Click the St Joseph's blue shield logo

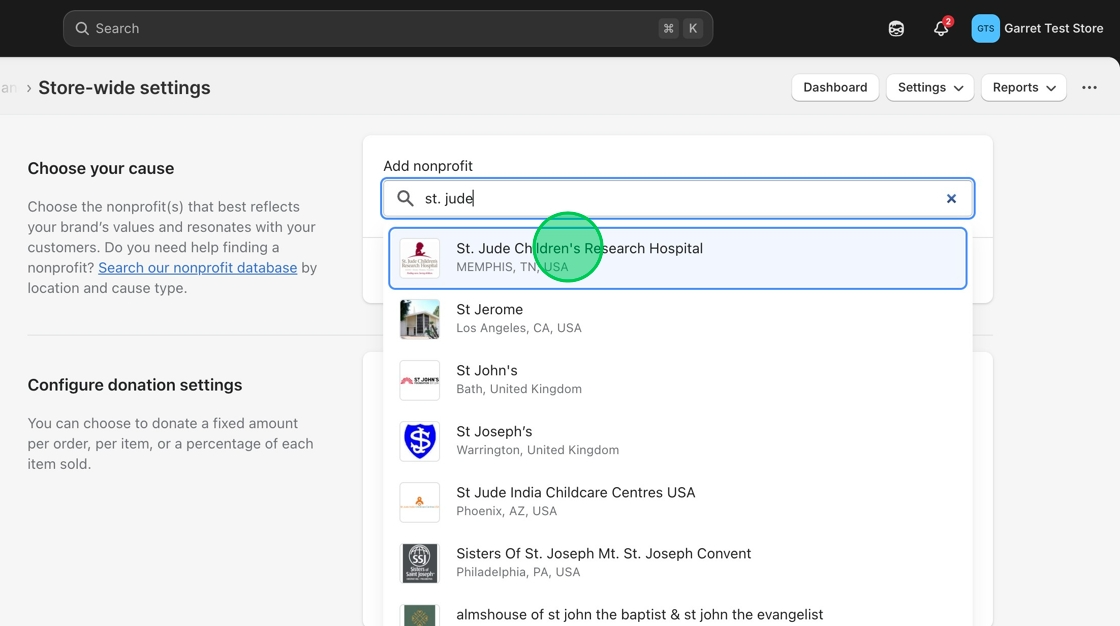419,441
